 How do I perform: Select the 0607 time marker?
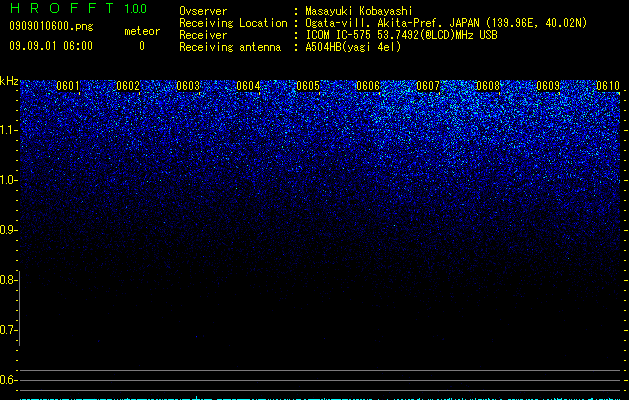(428, 86)
